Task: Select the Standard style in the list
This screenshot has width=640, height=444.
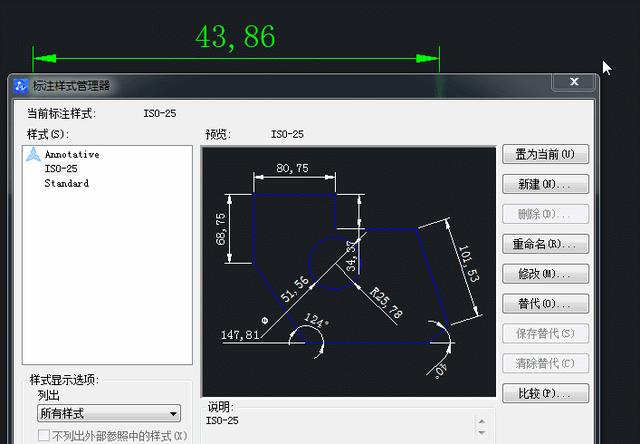Action: [x=67, y=183]
